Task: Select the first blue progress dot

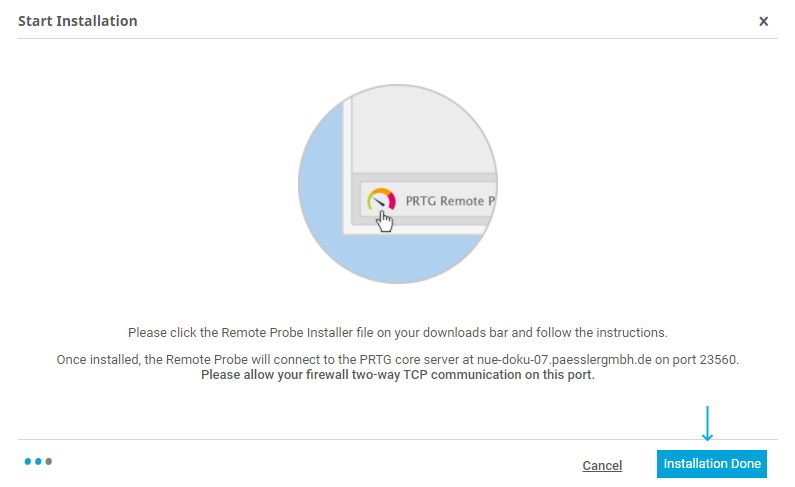Action: tap(27, 462)
